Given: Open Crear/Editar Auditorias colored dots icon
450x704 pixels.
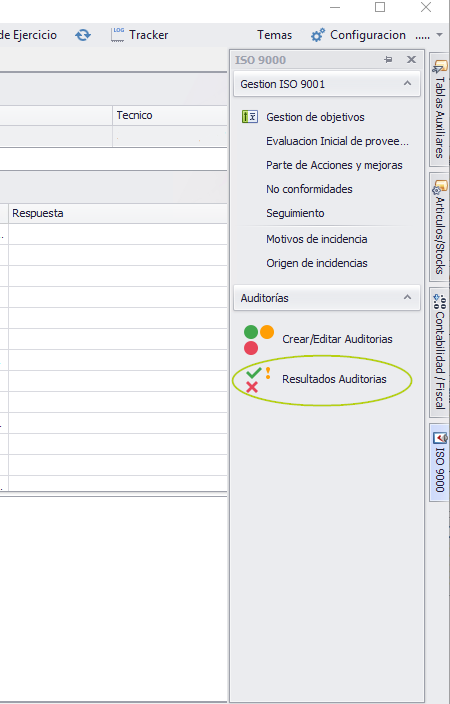Looking at the screenshot, I should coord(259,339).
